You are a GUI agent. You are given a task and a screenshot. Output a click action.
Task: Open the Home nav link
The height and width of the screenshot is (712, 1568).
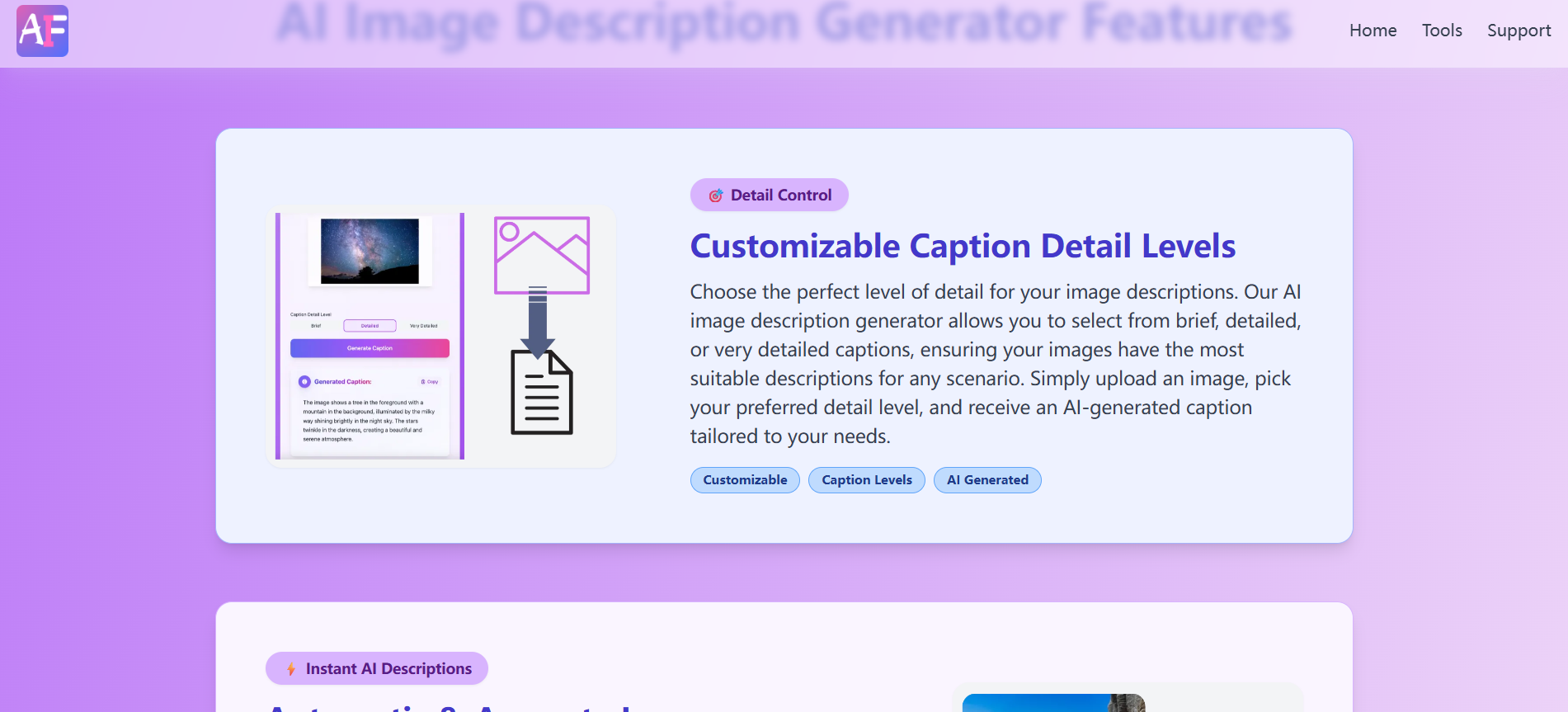pyautogui.click(x=1373, y=31)
